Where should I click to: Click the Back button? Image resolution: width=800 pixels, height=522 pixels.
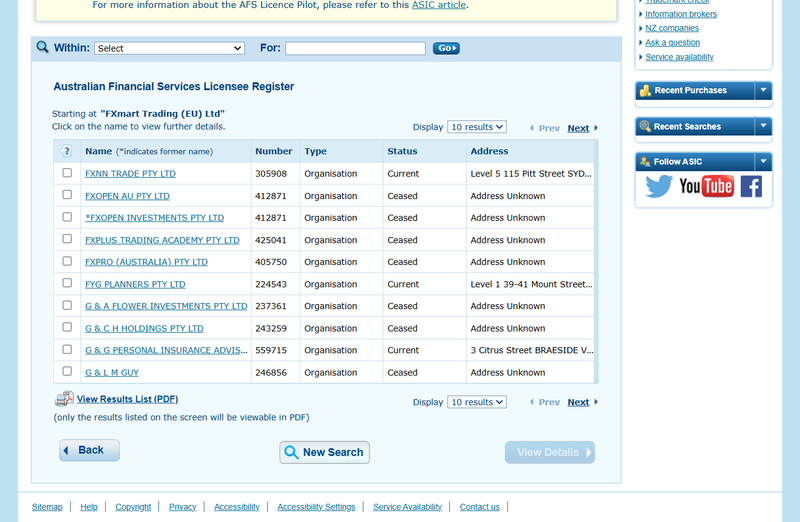(89, 450)
